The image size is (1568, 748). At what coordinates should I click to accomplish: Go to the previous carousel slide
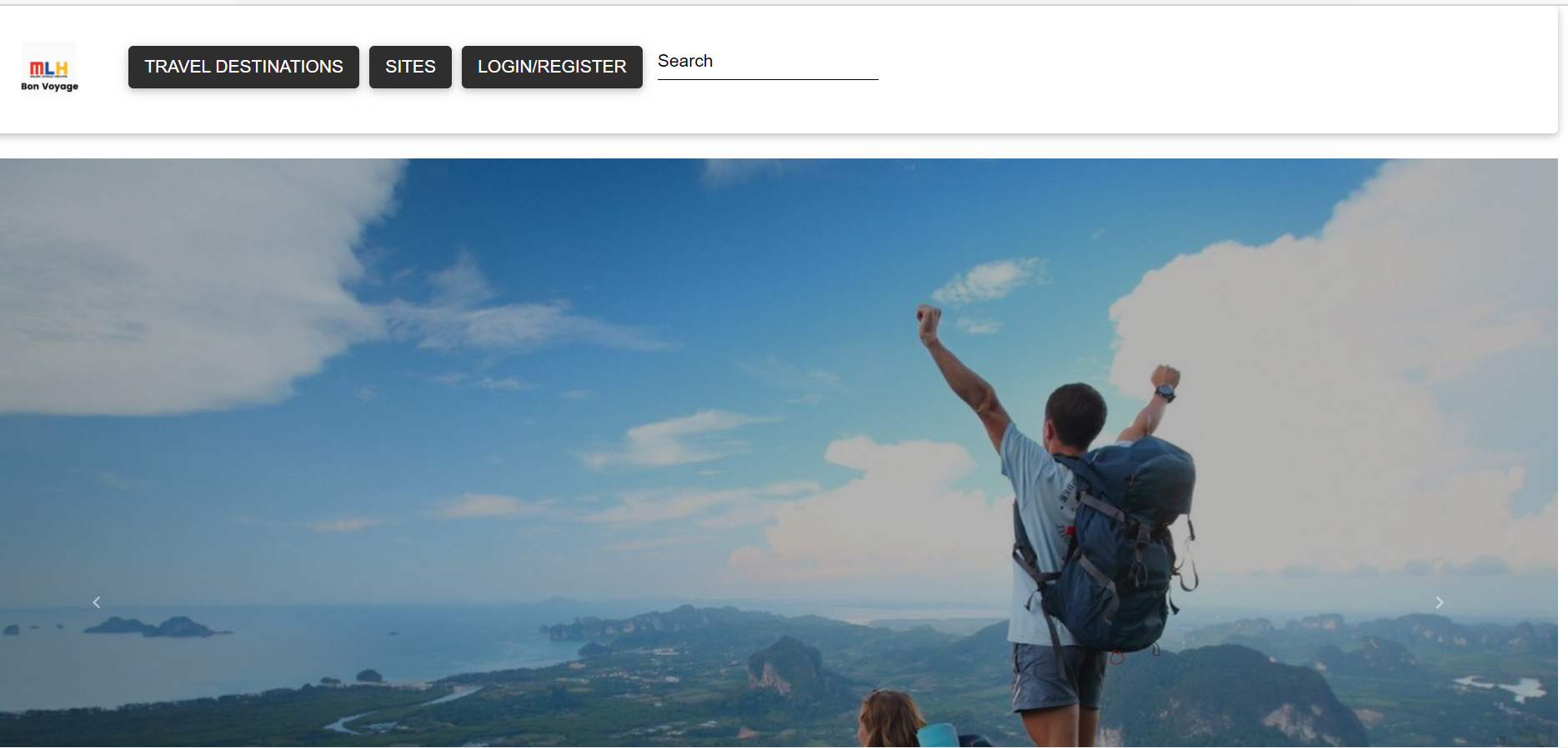[97, 602]
